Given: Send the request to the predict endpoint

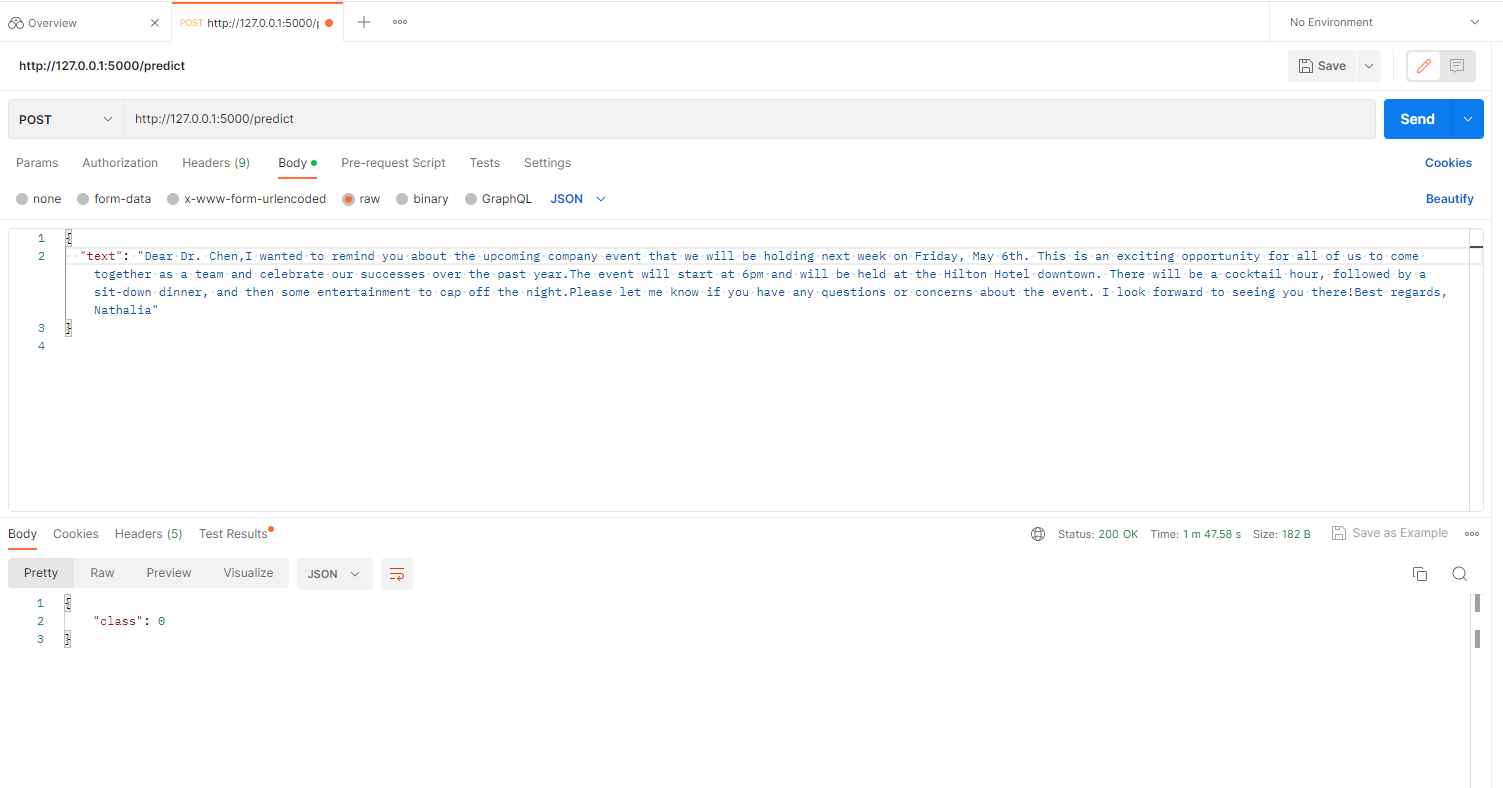Looking at the screenshot, I should [x=1417, y=118].
